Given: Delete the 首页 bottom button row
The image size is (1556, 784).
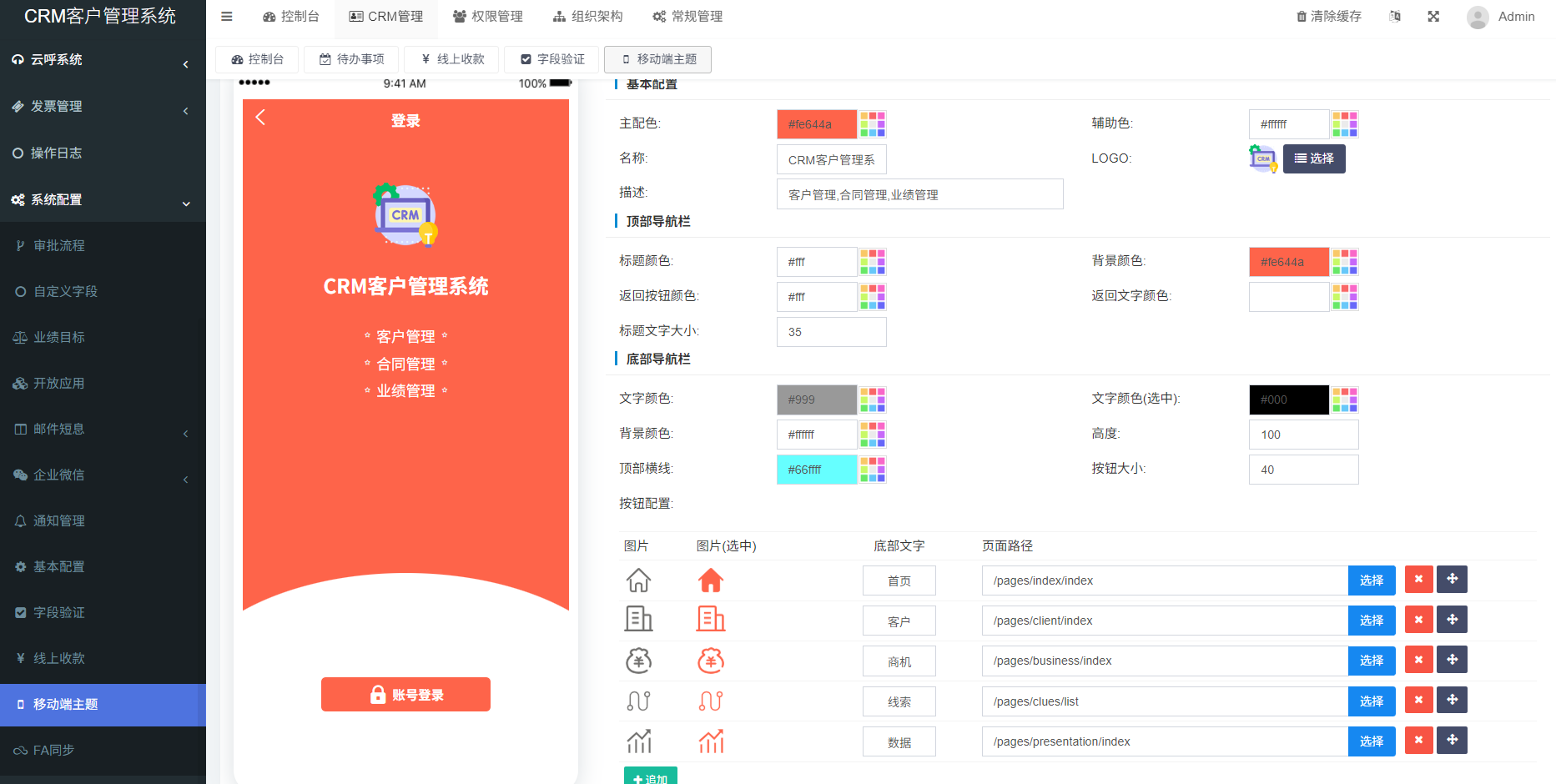Looking at the screenshot, I should [1418, 580].
